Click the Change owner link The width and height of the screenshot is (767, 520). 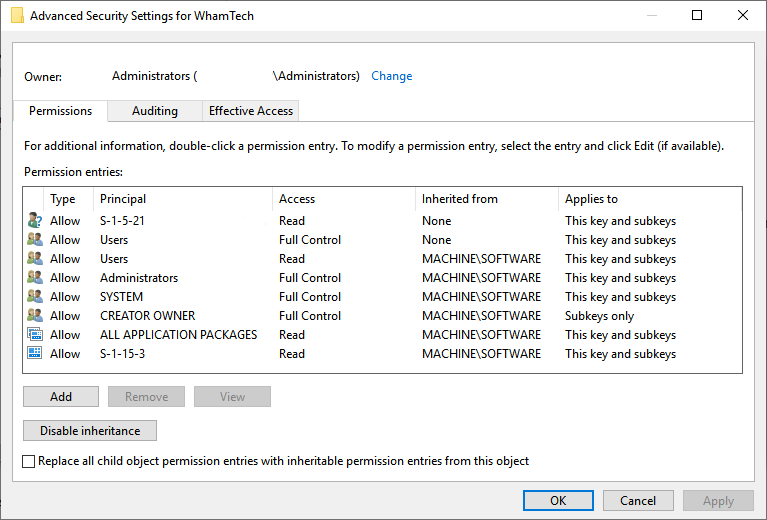391,76
